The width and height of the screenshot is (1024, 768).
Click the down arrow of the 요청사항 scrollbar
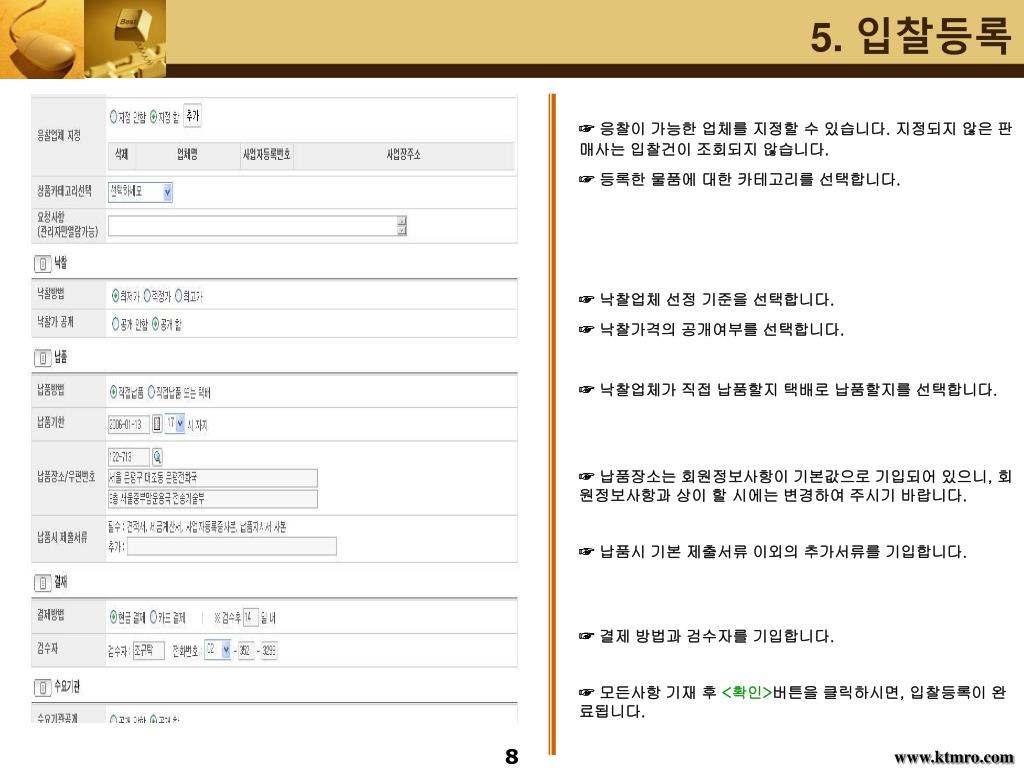point(402,231)
